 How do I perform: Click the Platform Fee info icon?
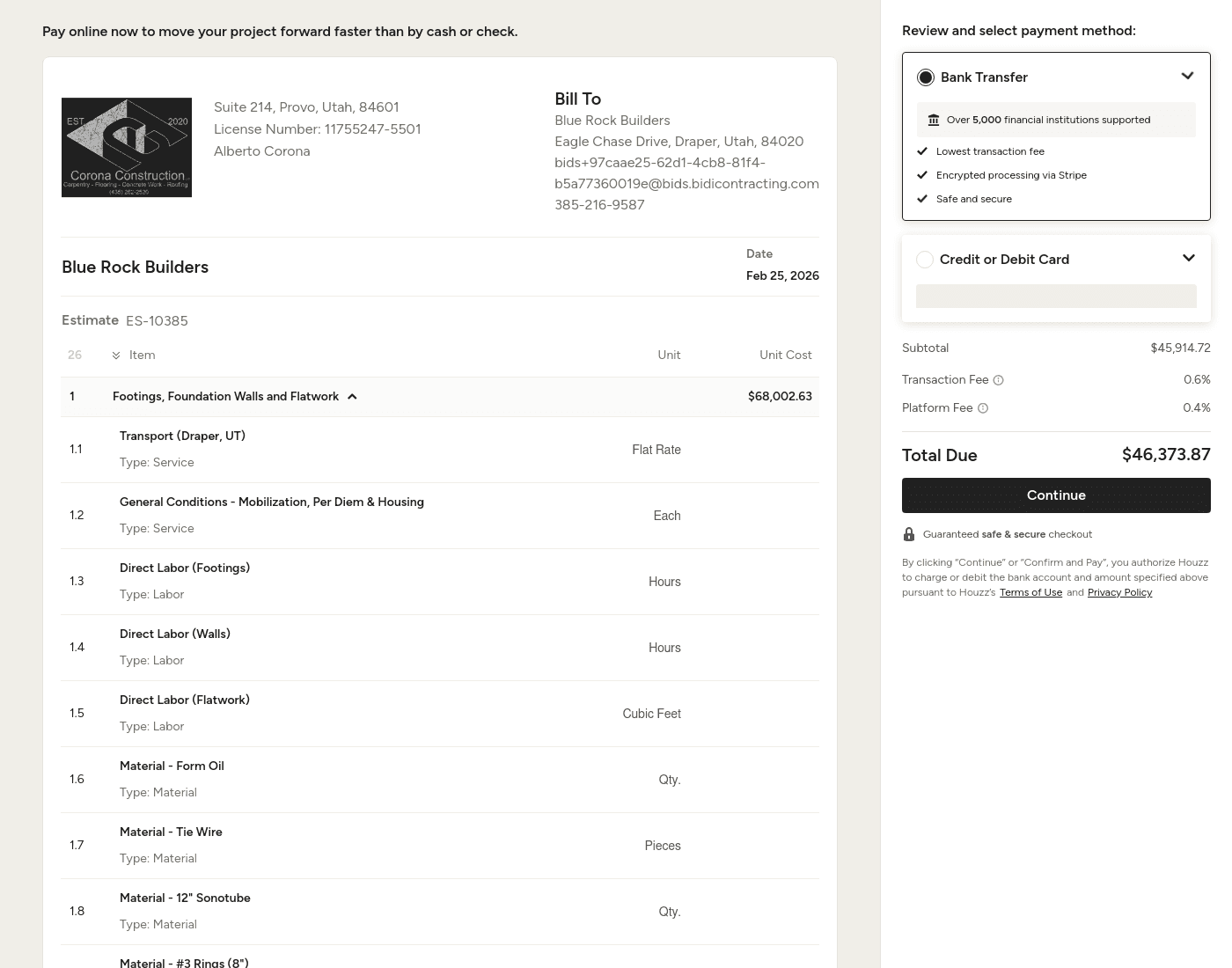(983, 408)
